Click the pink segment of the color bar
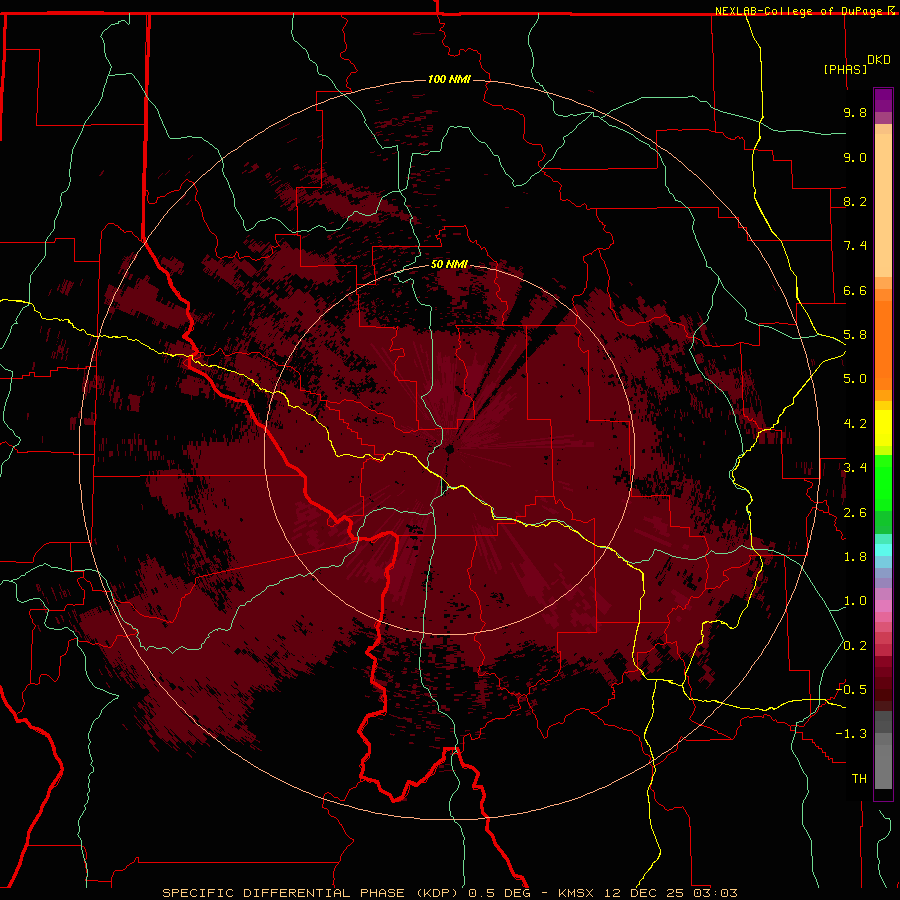The width and height of the screenshot is (900, 900). pyautogui.click(x=883, y=606)
